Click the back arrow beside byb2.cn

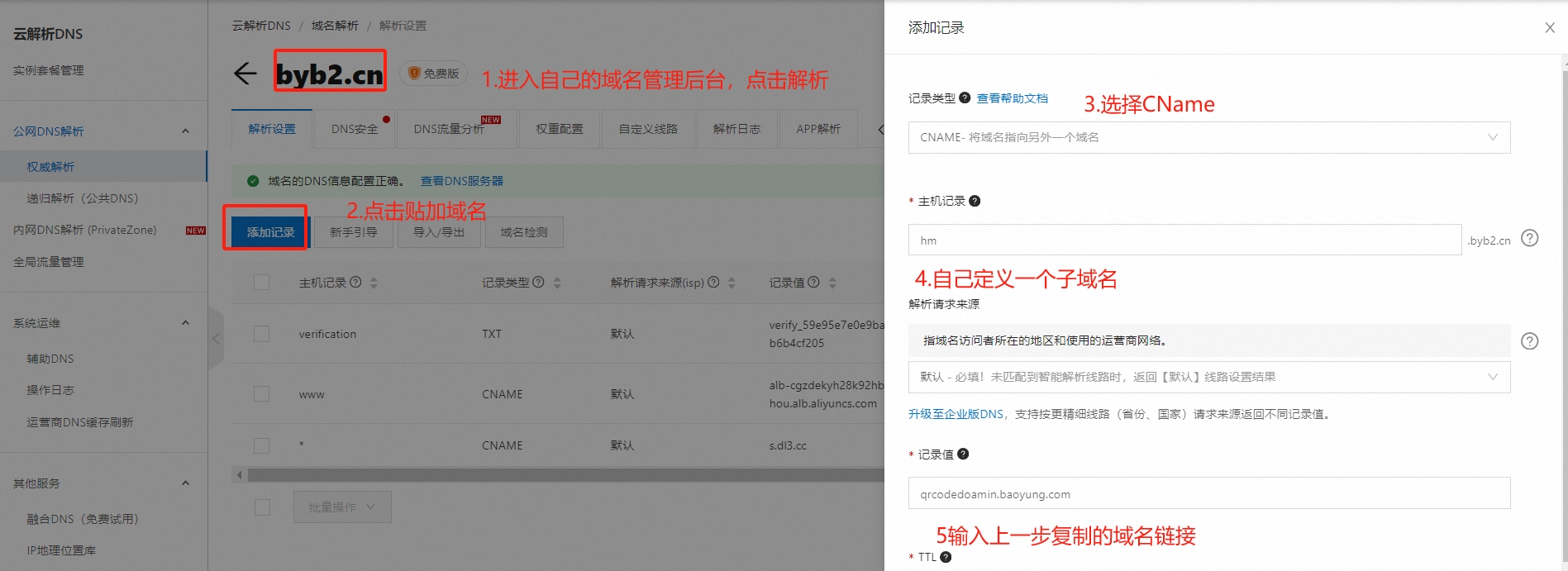[245, 74]
